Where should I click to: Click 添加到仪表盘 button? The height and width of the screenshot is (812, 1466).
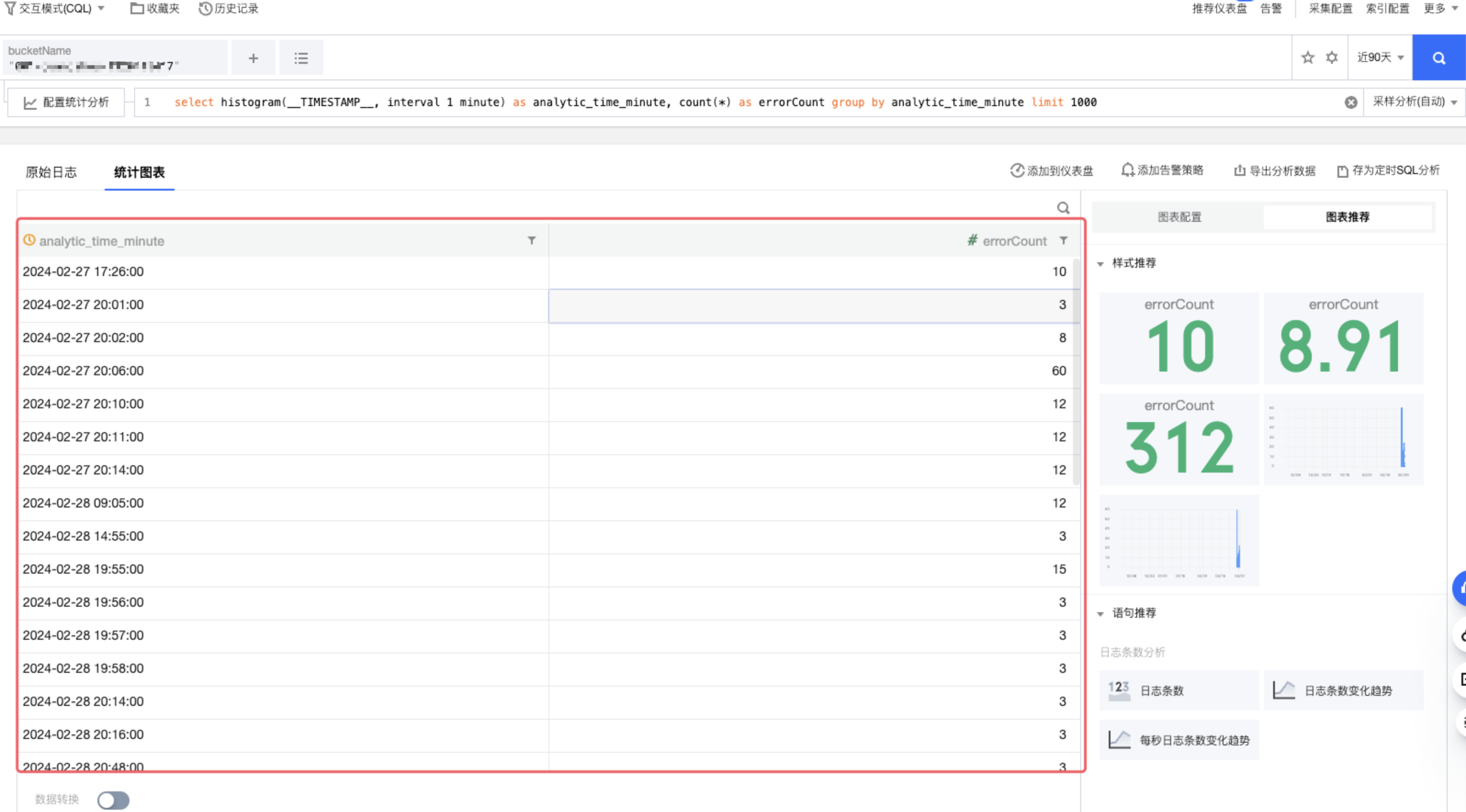coord(1051,171)
